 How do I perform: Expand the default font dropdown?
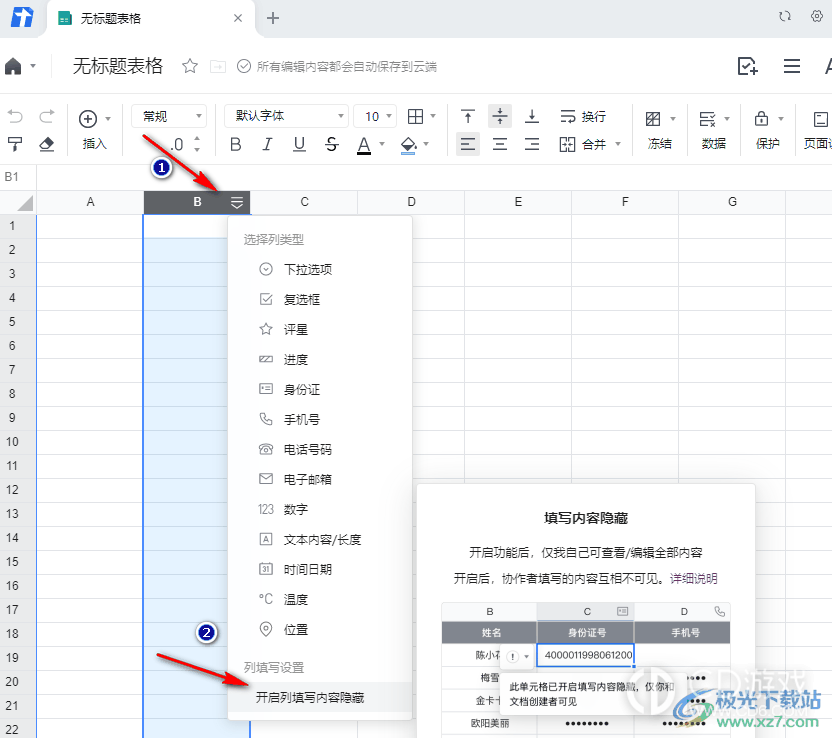tap(286, 117)
